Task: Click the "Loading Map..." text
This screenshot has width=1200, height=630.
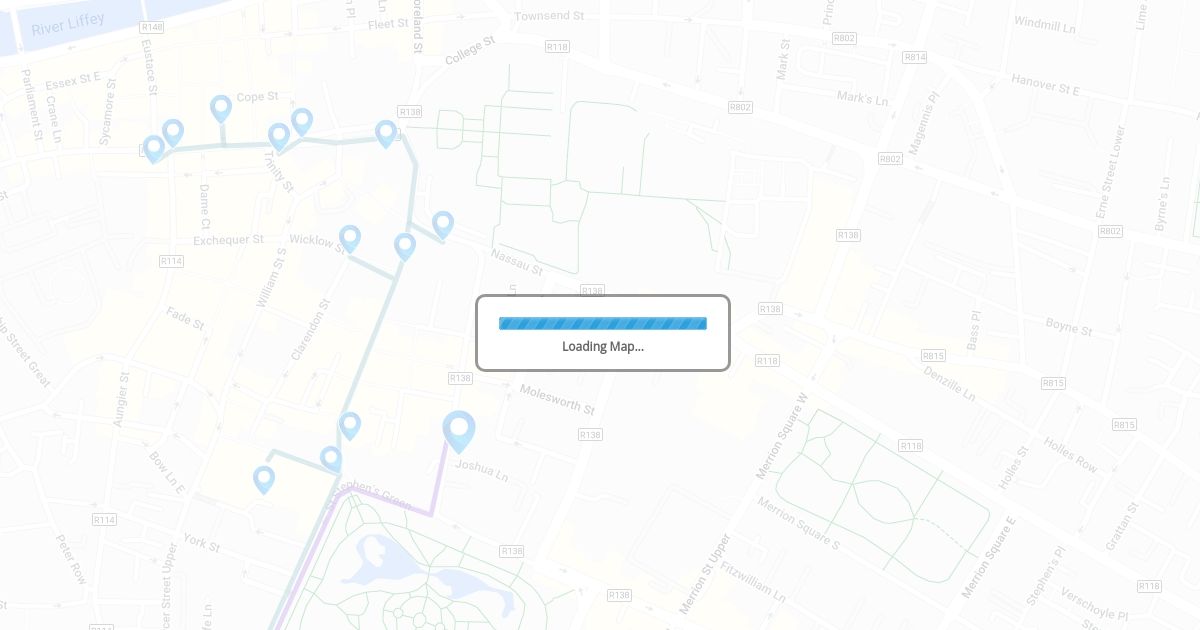Action: (603, 346)
